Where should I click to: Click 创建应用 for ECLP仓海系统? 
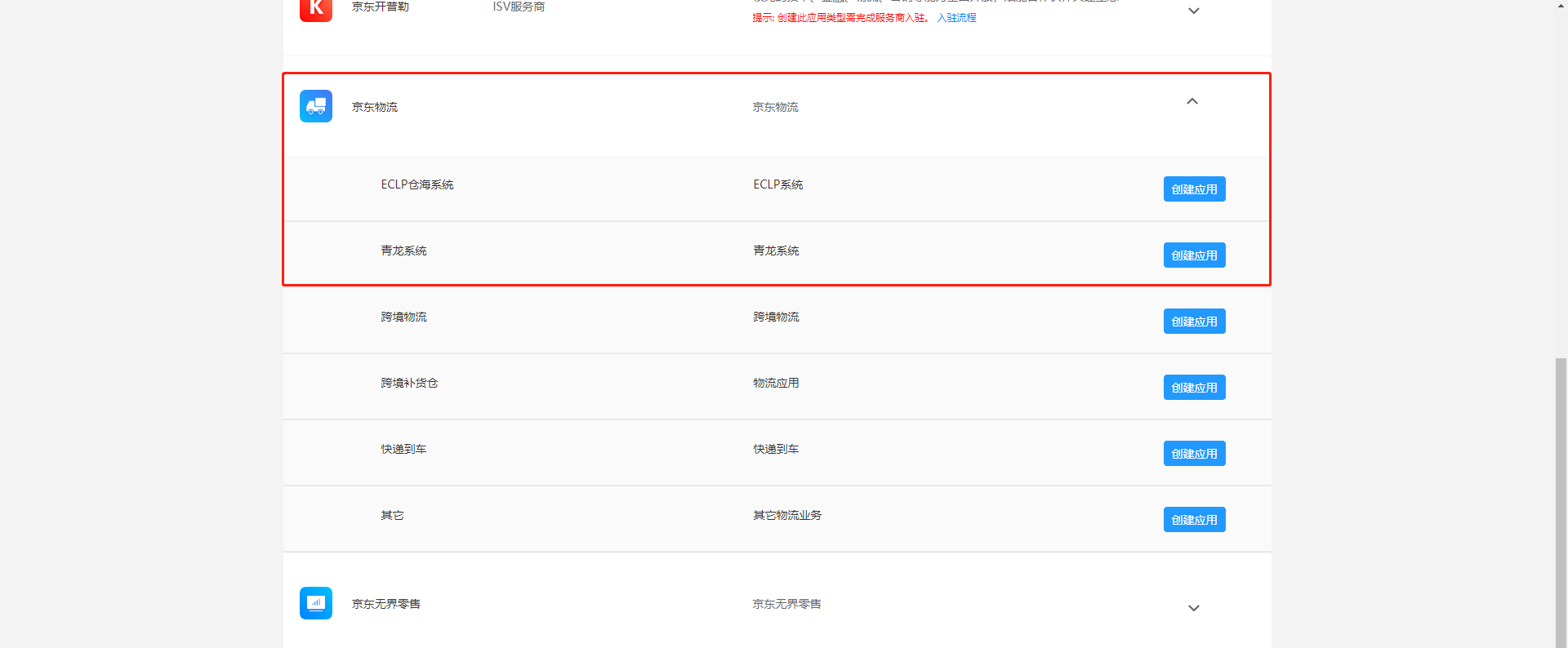tap(1193, 189)
